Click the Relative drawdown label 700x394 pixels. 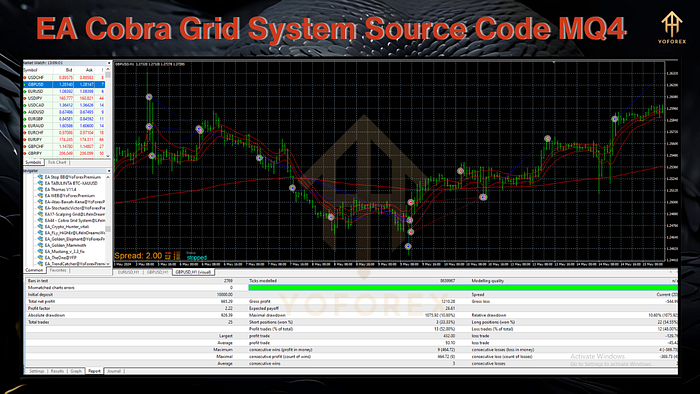coord(490,315)
